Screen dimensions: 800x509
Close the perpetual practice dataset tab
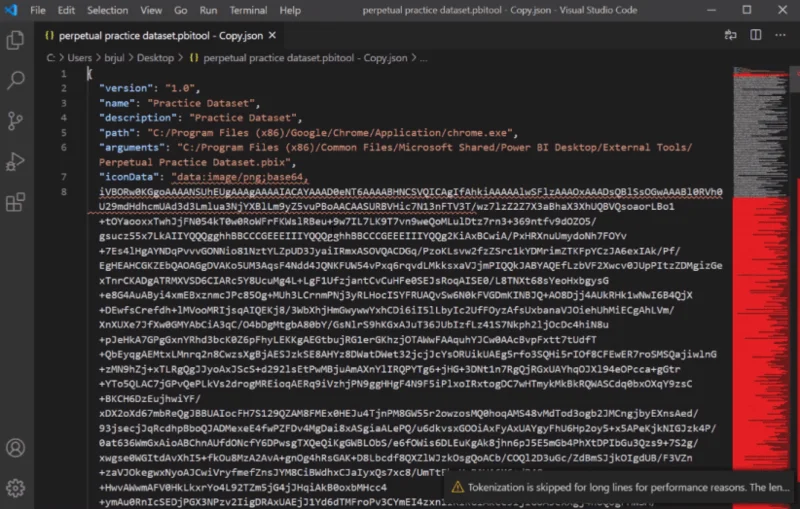pyautogui.click(x=272, y=35)
